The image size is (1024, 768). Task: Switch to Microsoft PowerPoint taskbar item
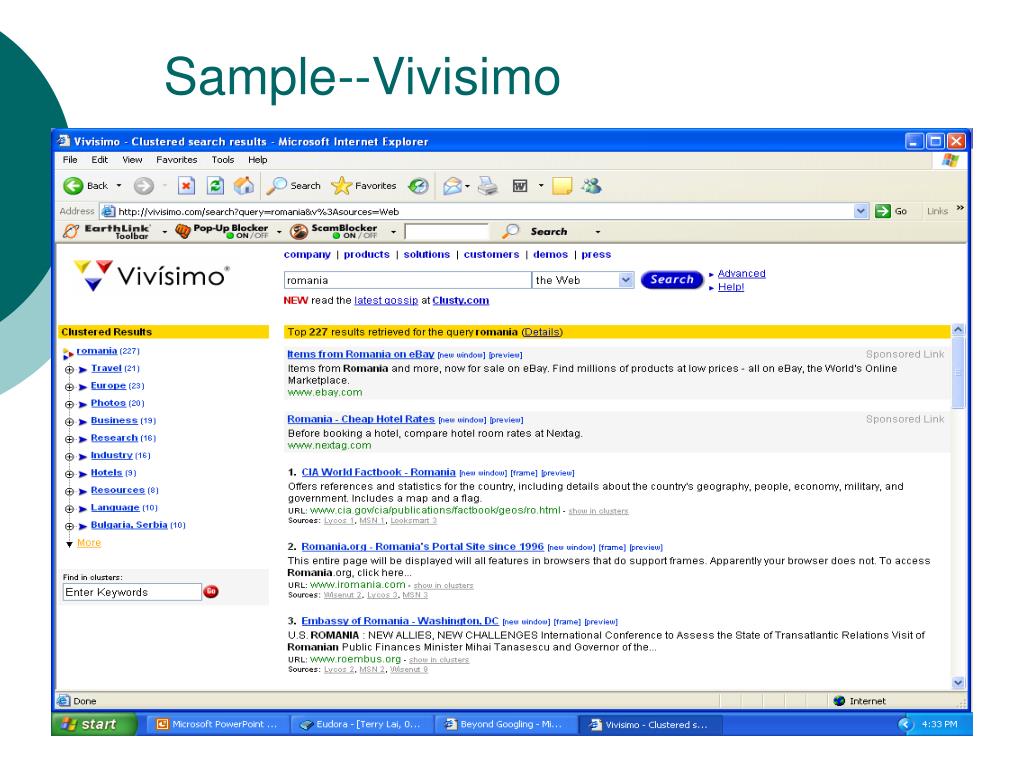[218, 724]
